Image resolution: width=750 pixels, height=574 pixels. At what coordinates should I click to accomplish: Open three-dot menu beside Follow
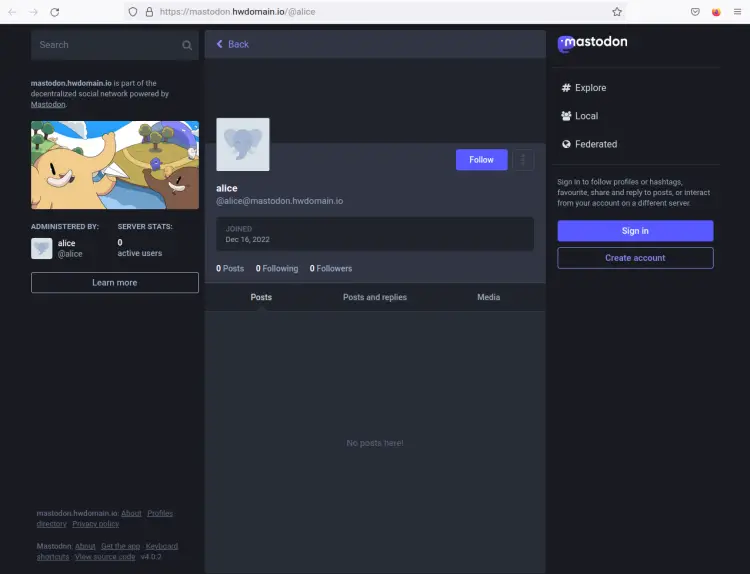pos(523,160)
